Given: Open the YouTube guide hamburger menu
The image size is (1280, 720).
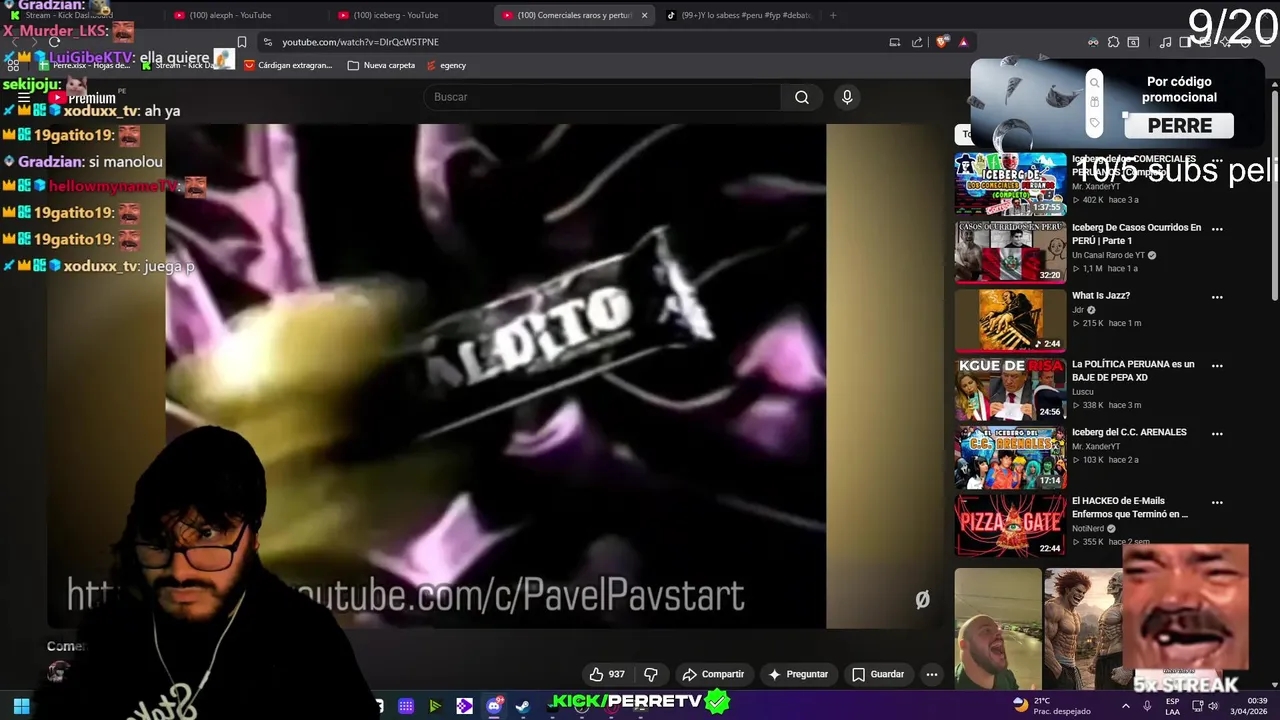Looking at the screenshot, I should point(23,98).
